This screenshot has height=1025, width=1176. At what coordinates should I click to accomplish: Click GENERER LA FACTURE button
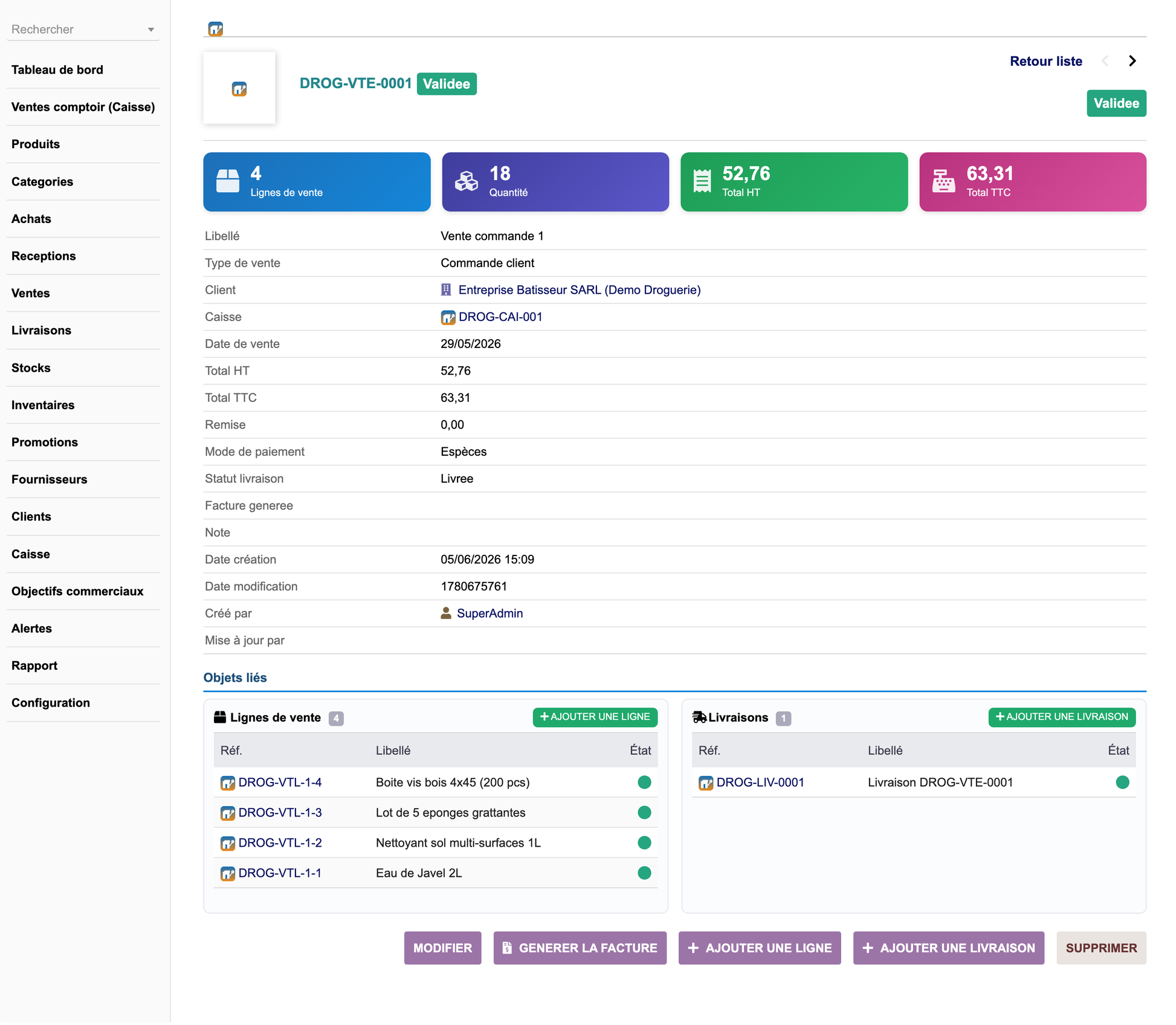580,948
